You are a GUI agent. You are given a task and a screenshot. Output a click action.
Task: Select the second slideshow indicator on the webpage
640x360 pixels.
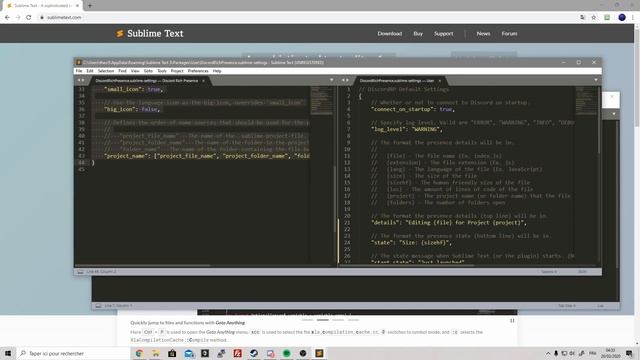click(x=323, y=320)
